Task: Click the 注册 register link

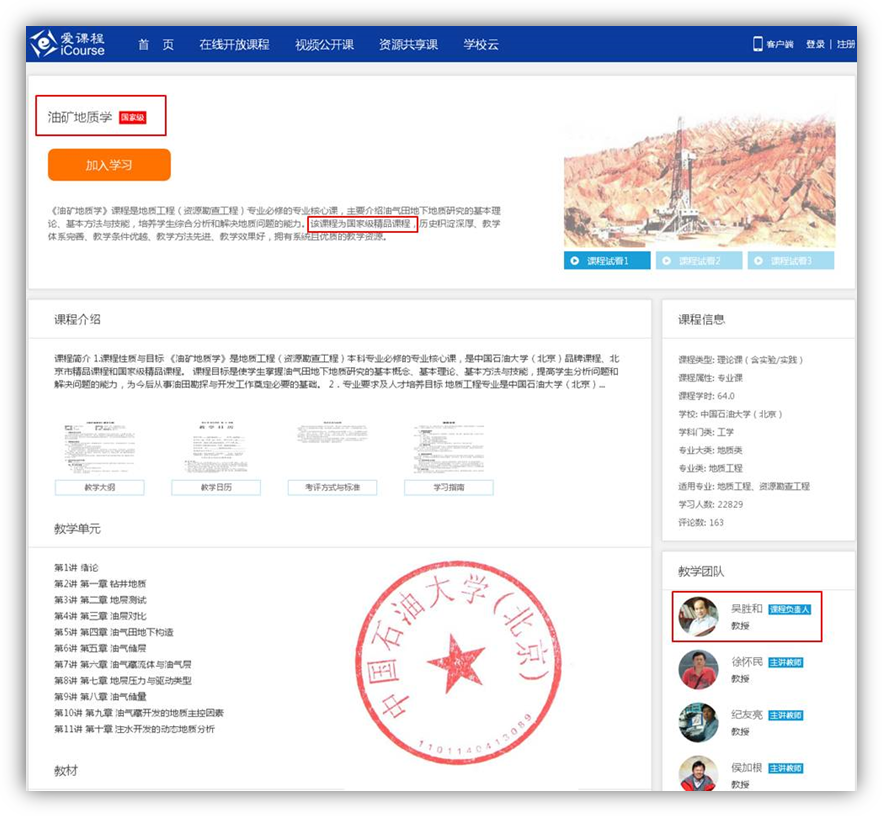Action: click(845, 45)
